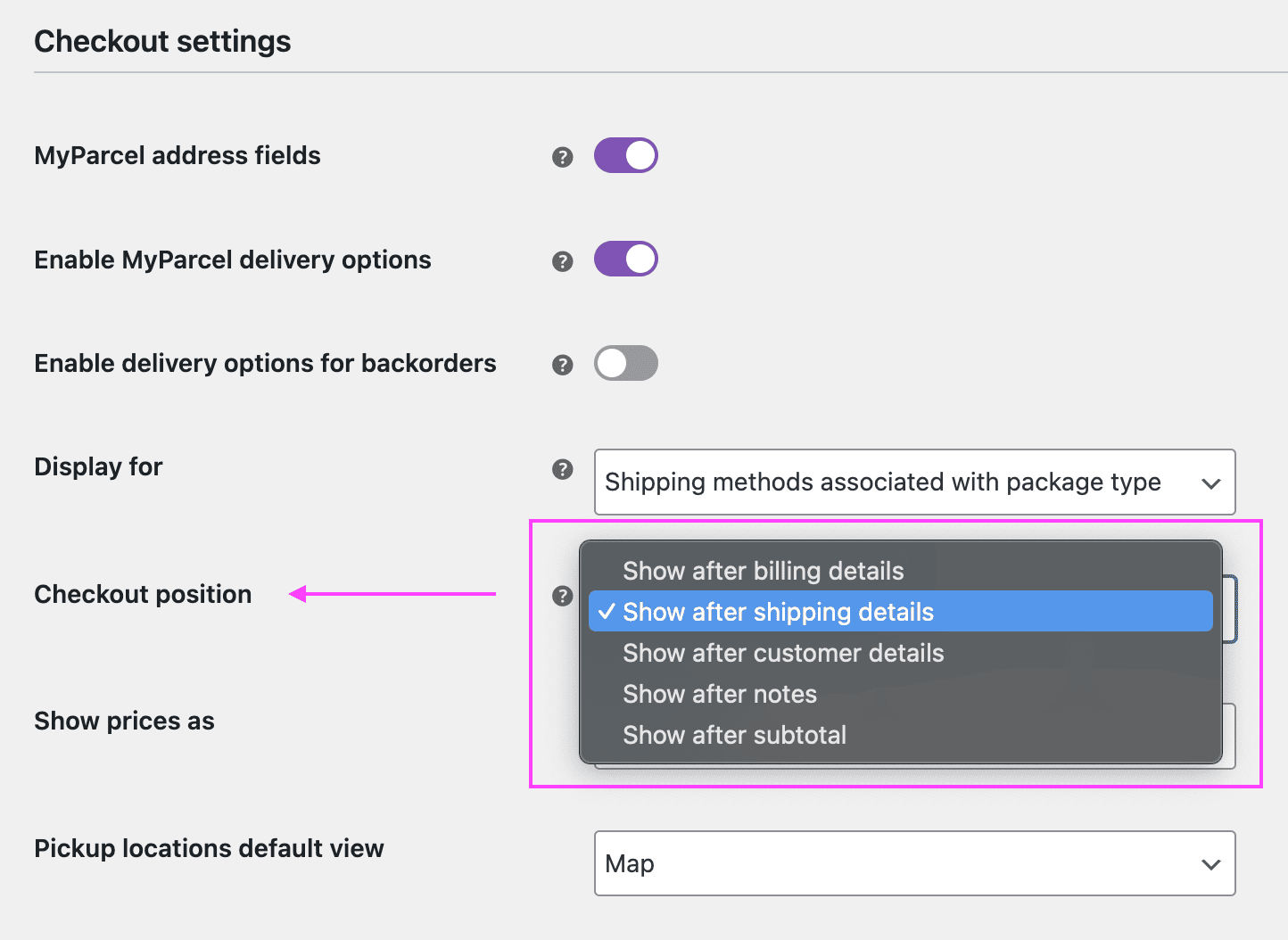1288x940 pixels.
Task: Disable the MyParcel address fields toggle
Action: [625, 155]
